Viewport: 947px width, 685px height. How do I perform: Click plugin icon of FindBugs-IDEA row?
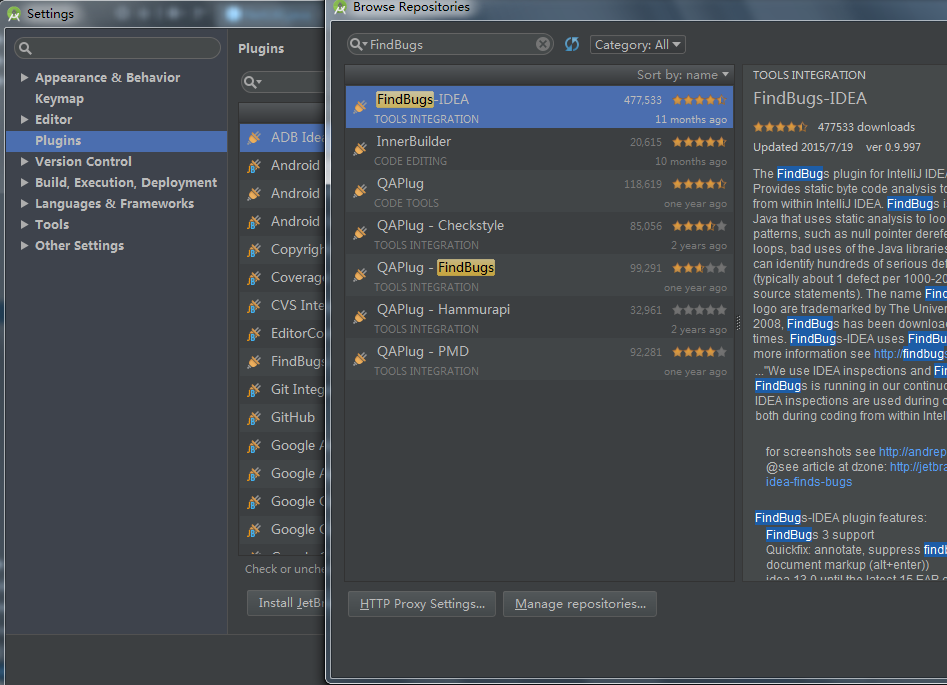pos(360,107)
